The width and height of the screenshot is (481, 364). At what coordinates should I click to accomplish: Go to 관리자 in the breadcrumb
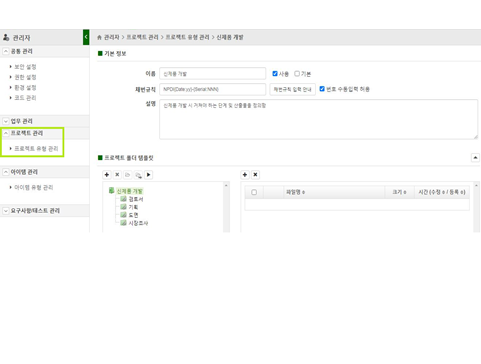(112, 37)
